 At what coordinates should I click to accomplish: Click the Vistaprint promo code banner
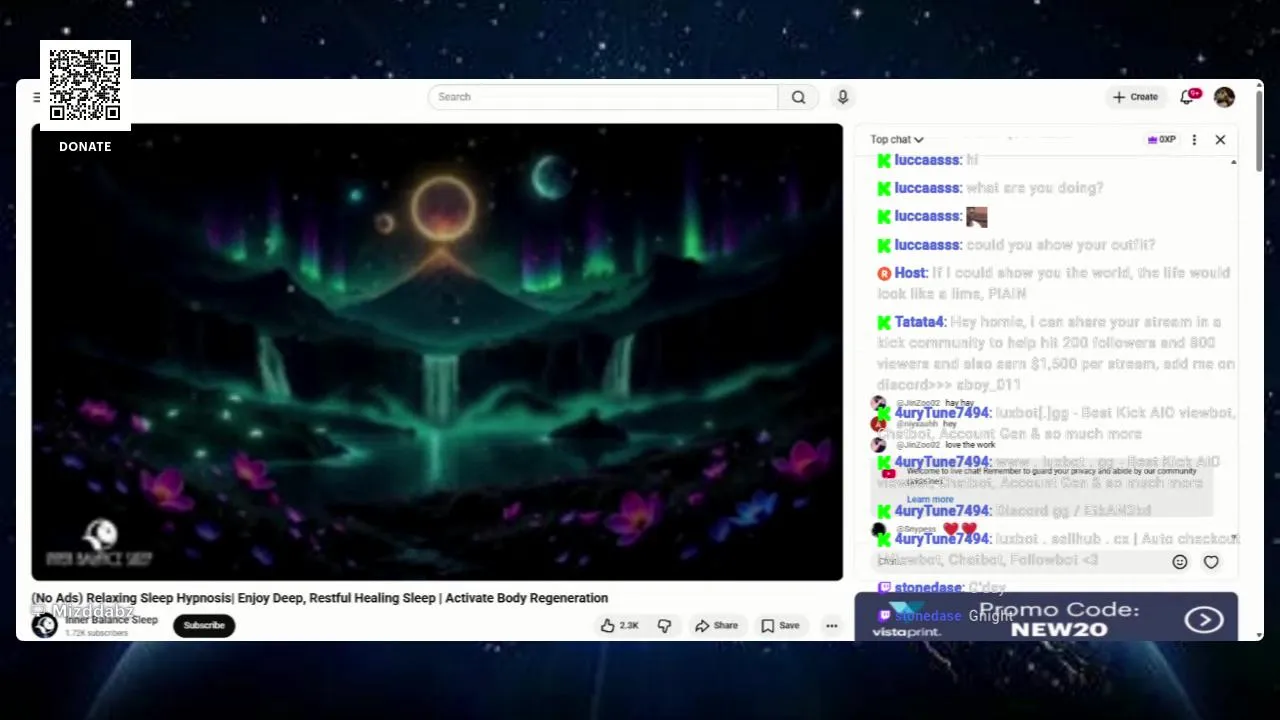coord(1046,617)
